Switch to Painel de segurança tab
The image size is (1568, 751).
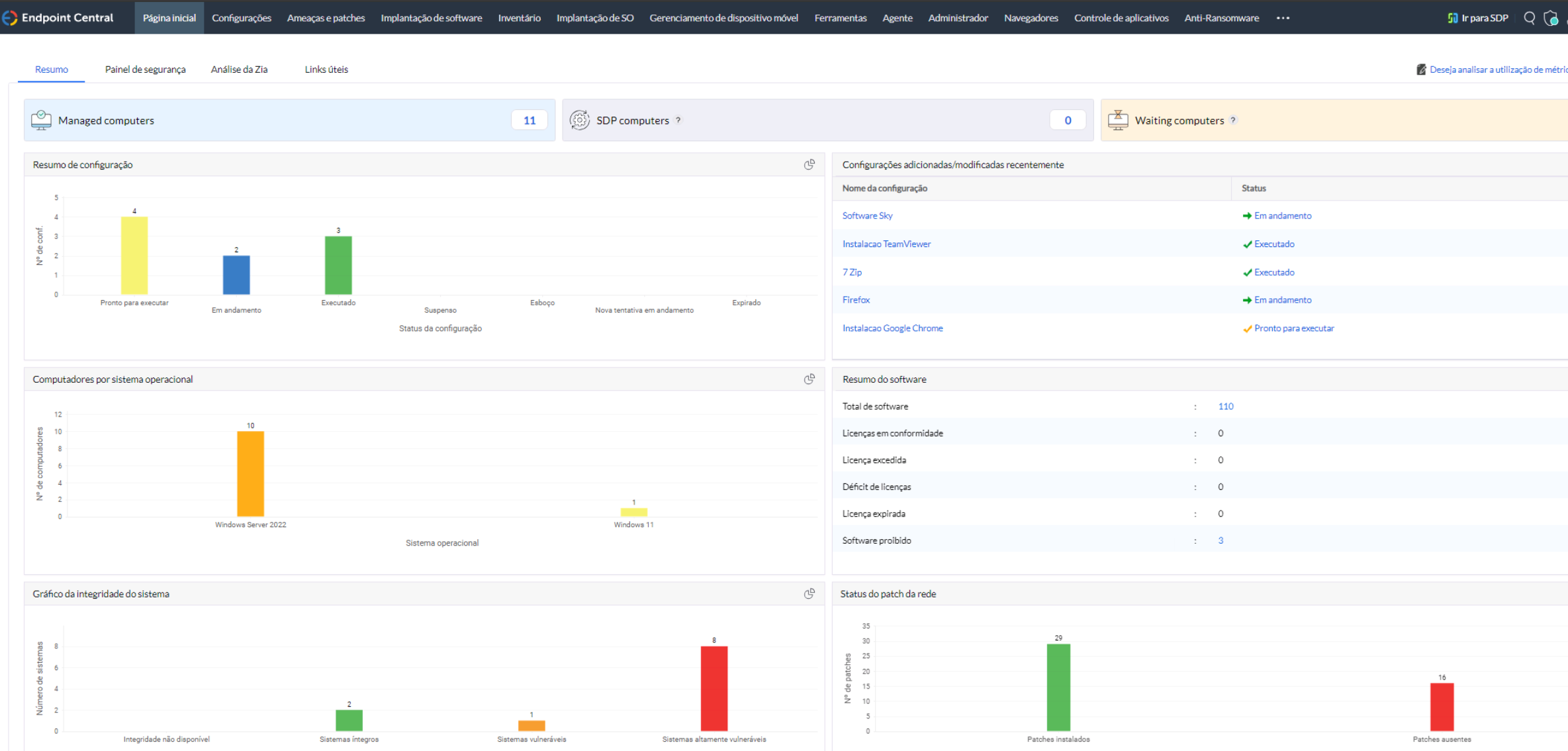[145, 70]
